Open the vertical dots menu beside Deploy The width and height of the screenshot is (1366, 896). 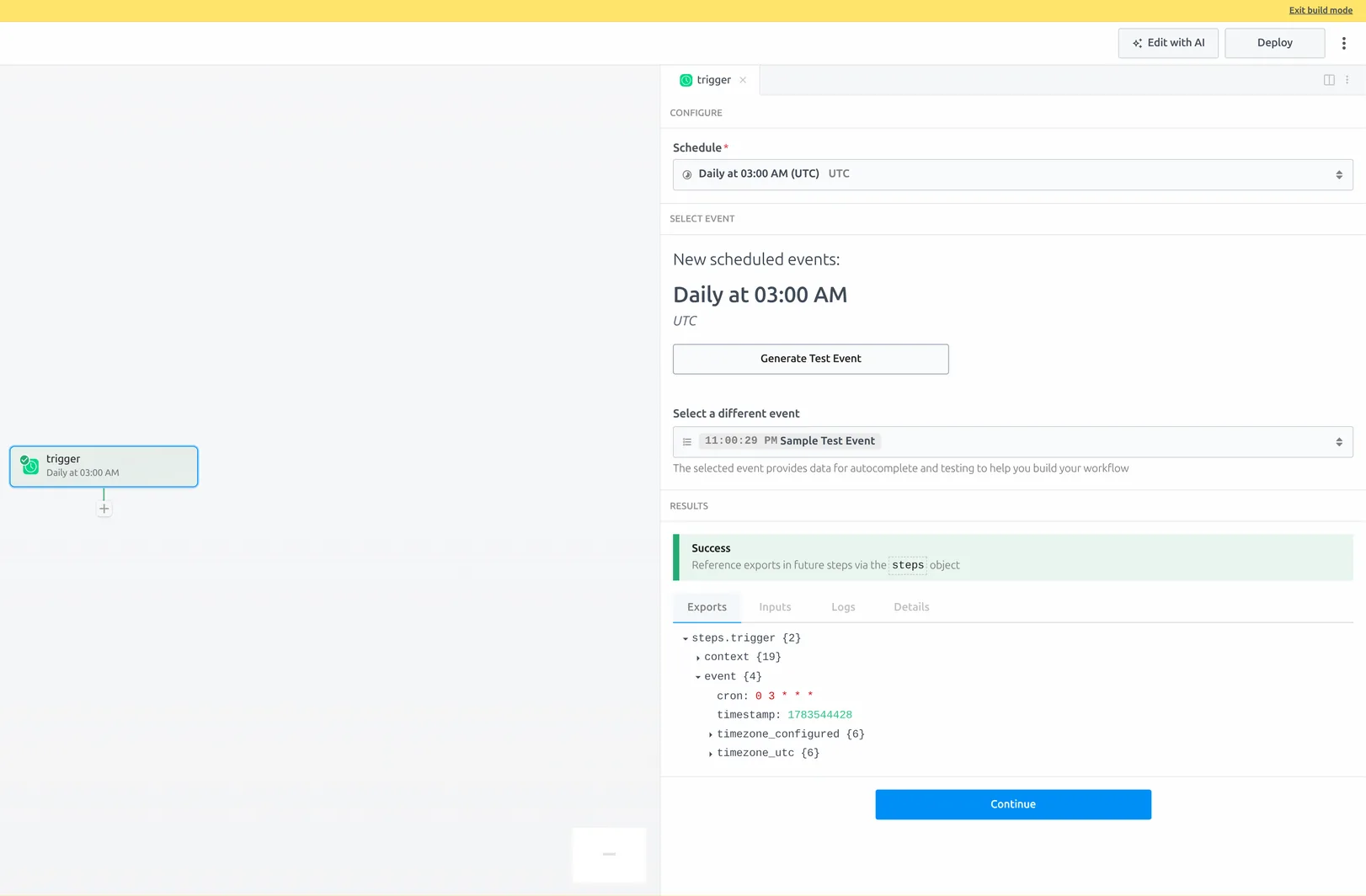1343,43
